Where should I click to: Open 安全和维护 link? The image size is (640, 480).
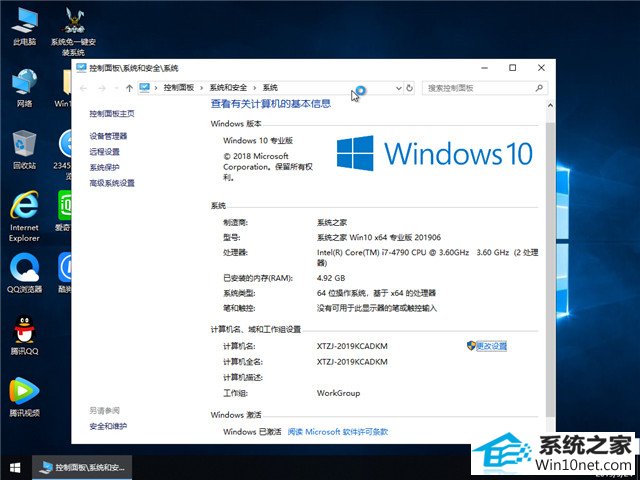108,426
